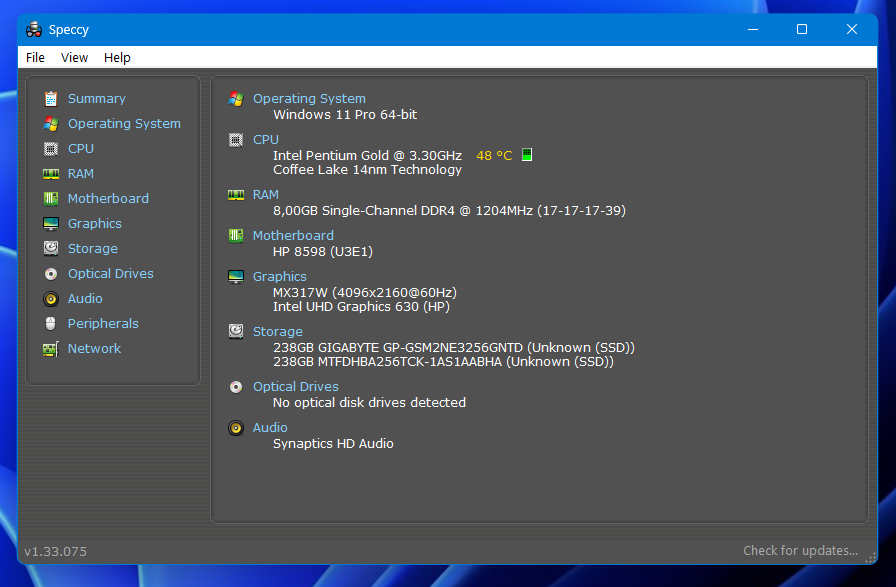The width and height of the screenshot is (896, 587).
Task: Click the Peripherals mouse icon in sidebar
Action: (51, 324)
